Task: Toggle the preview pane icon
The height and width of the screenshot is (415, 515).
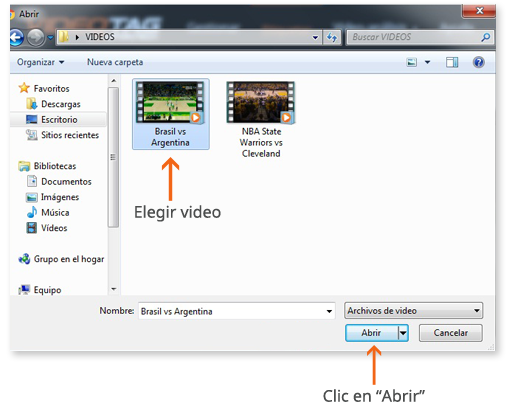Action: click(452, 62)
